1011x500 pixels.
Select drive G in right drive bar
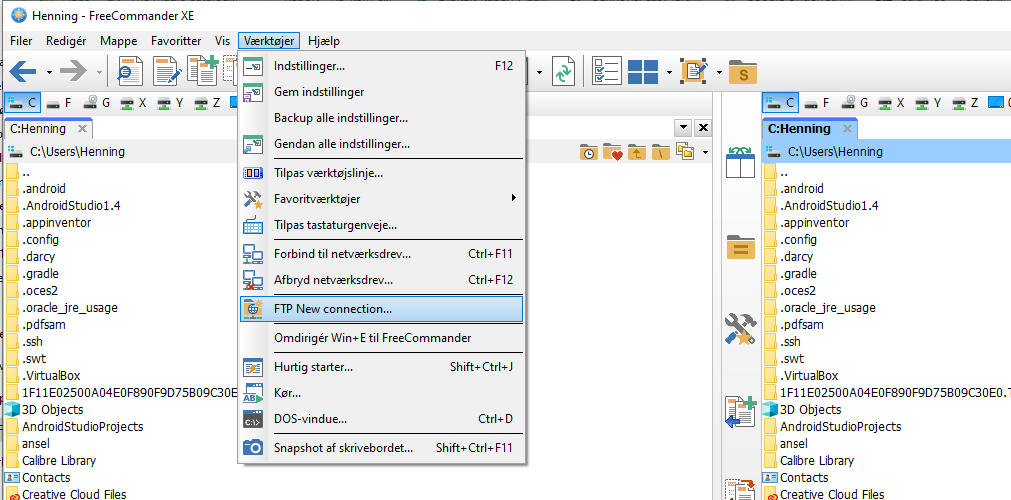pos(854,103)
